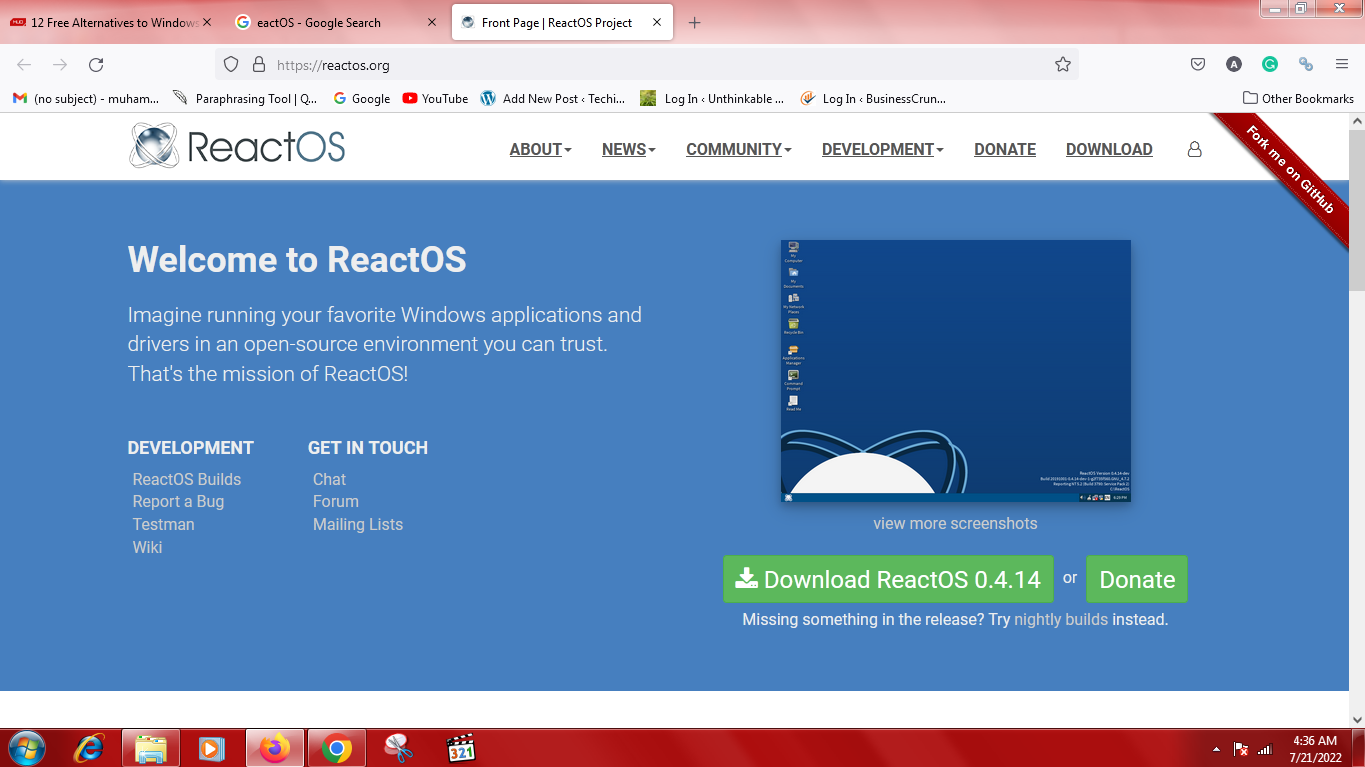Launch Internet Explorer from taskbar
This screenshot has width=1365, height=767.
(89, 748)
